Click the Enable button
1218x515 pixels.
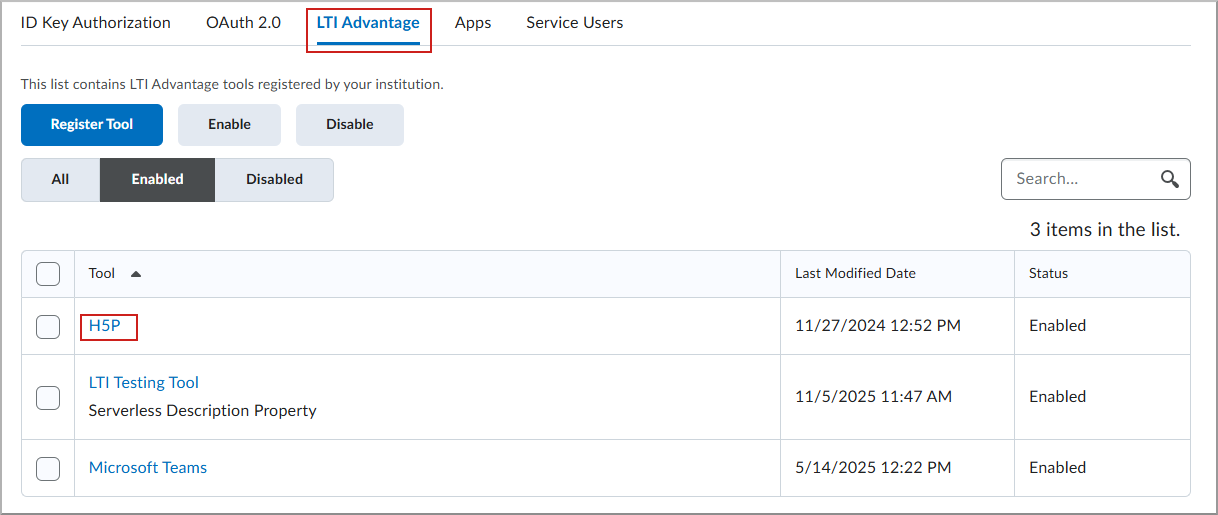[230, 125]
